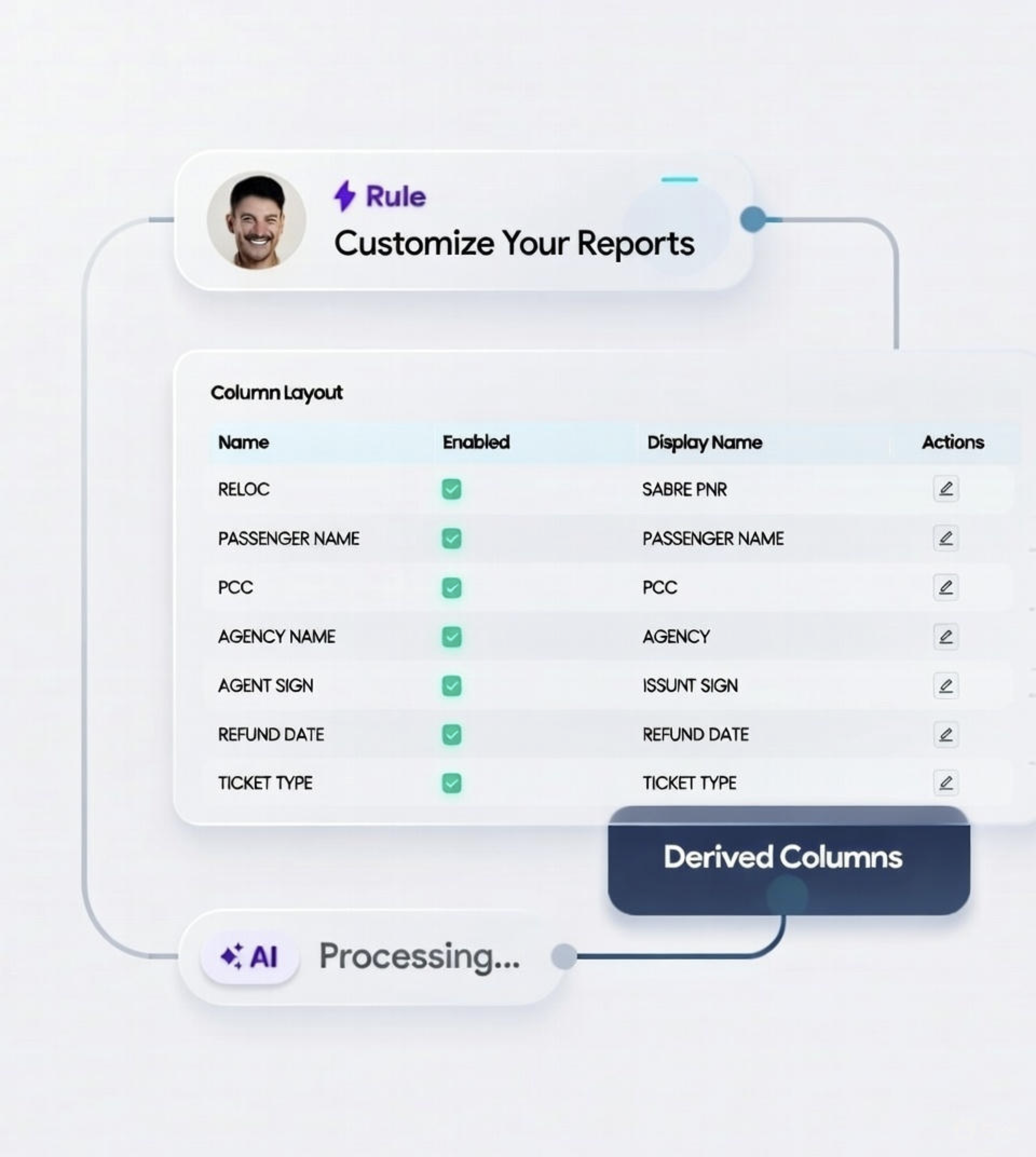Screen dimensions: 1036x1157
Task: Edit the TICKET TYPE column entry
Action: click(x=945, y=782)
